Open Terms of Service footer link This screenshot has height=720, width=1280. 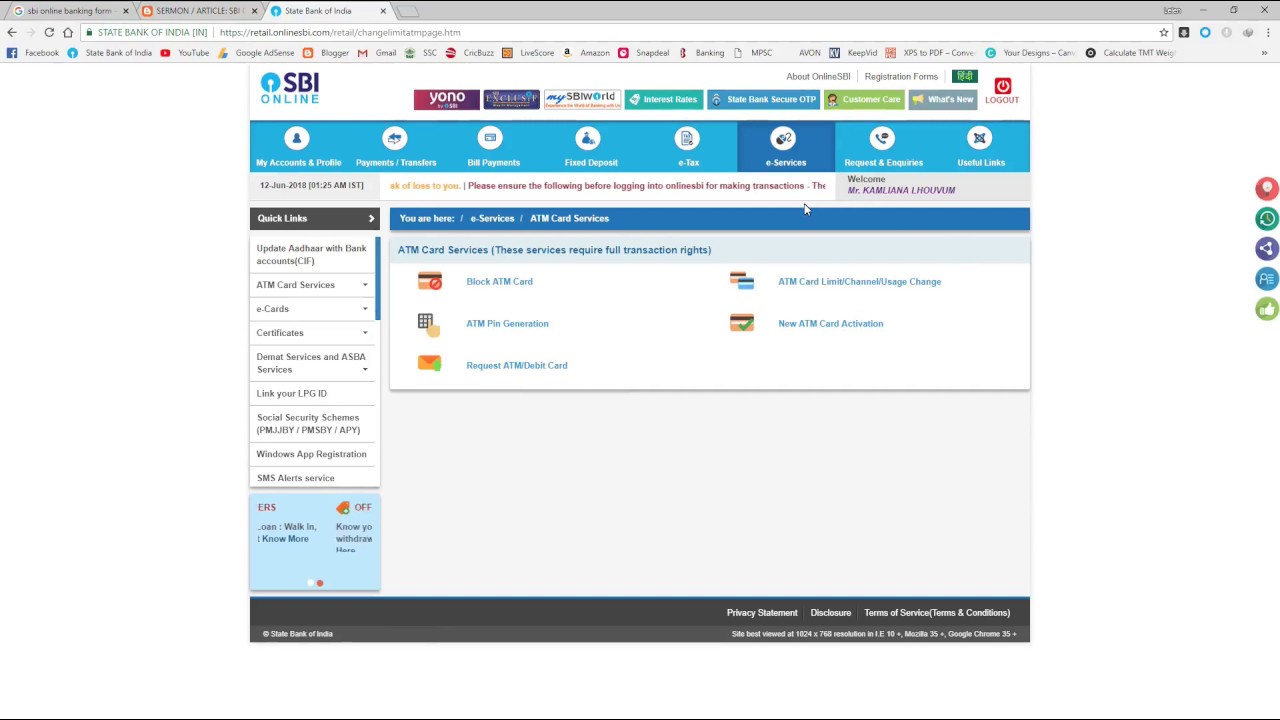tap(937, 613)
